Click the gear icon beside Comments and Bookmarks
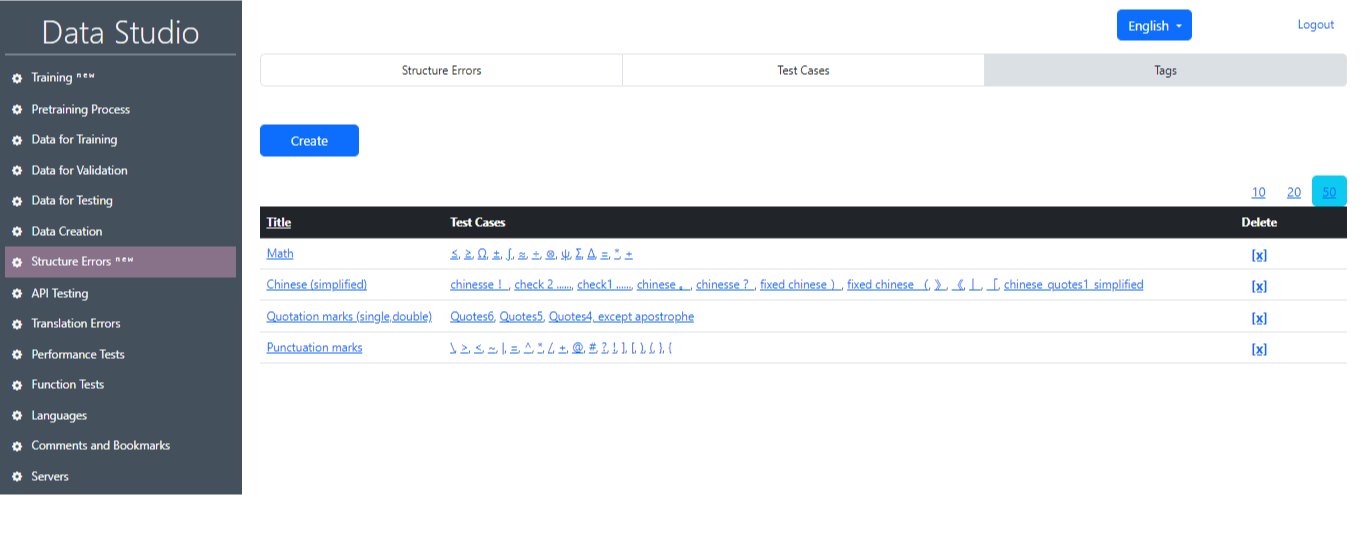Image resolution: width=1365 pixels, height=559 pixels. pos(17,446)
